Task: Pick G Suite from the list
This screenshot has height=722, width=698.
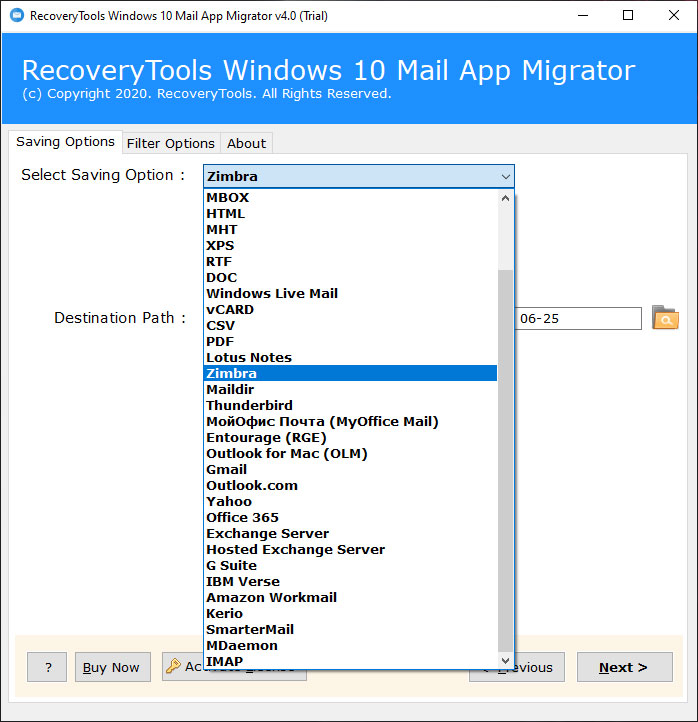Action: 350,565
